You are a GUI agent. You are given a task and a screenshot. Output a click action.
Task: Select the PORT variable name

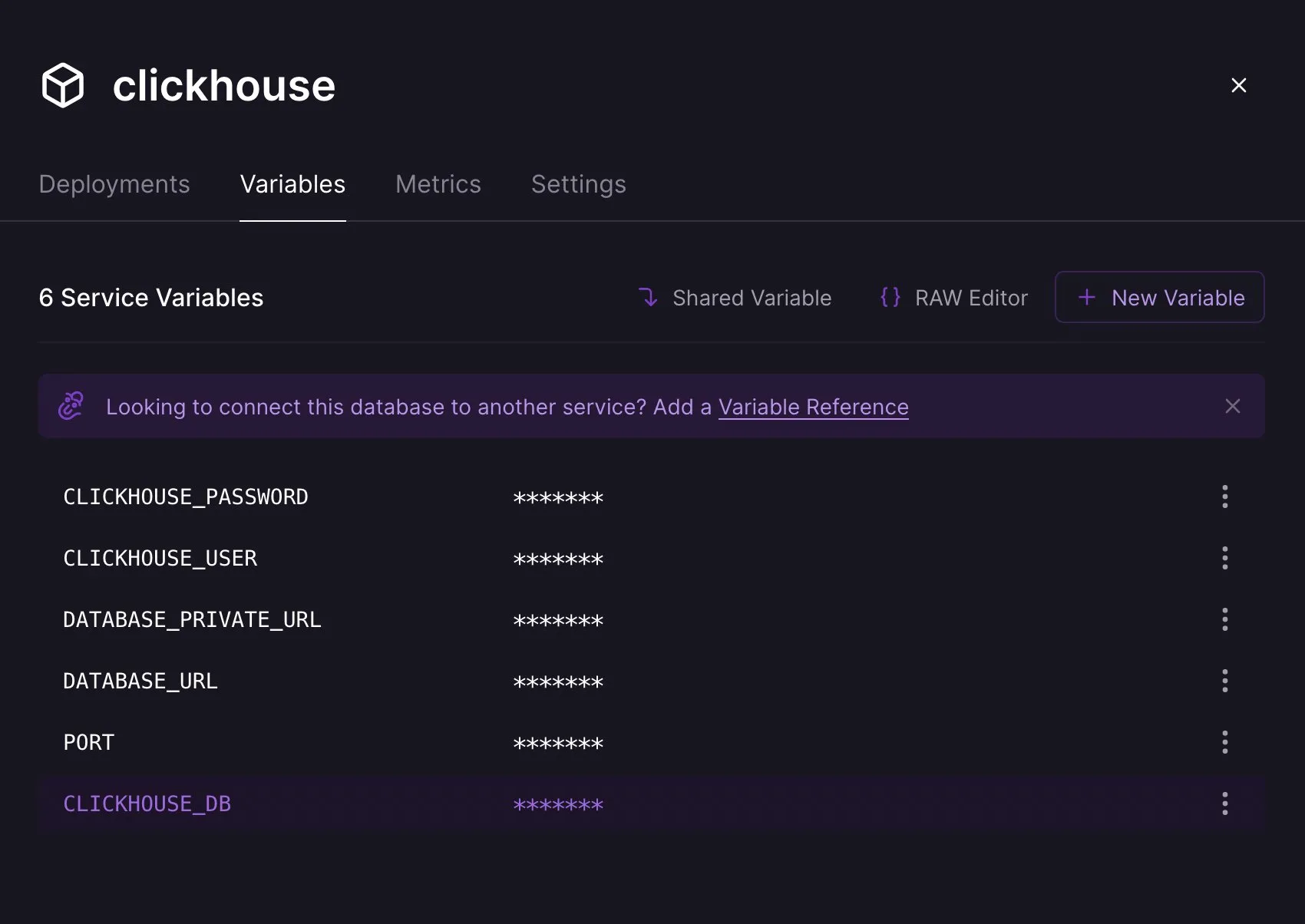(89, 743)
